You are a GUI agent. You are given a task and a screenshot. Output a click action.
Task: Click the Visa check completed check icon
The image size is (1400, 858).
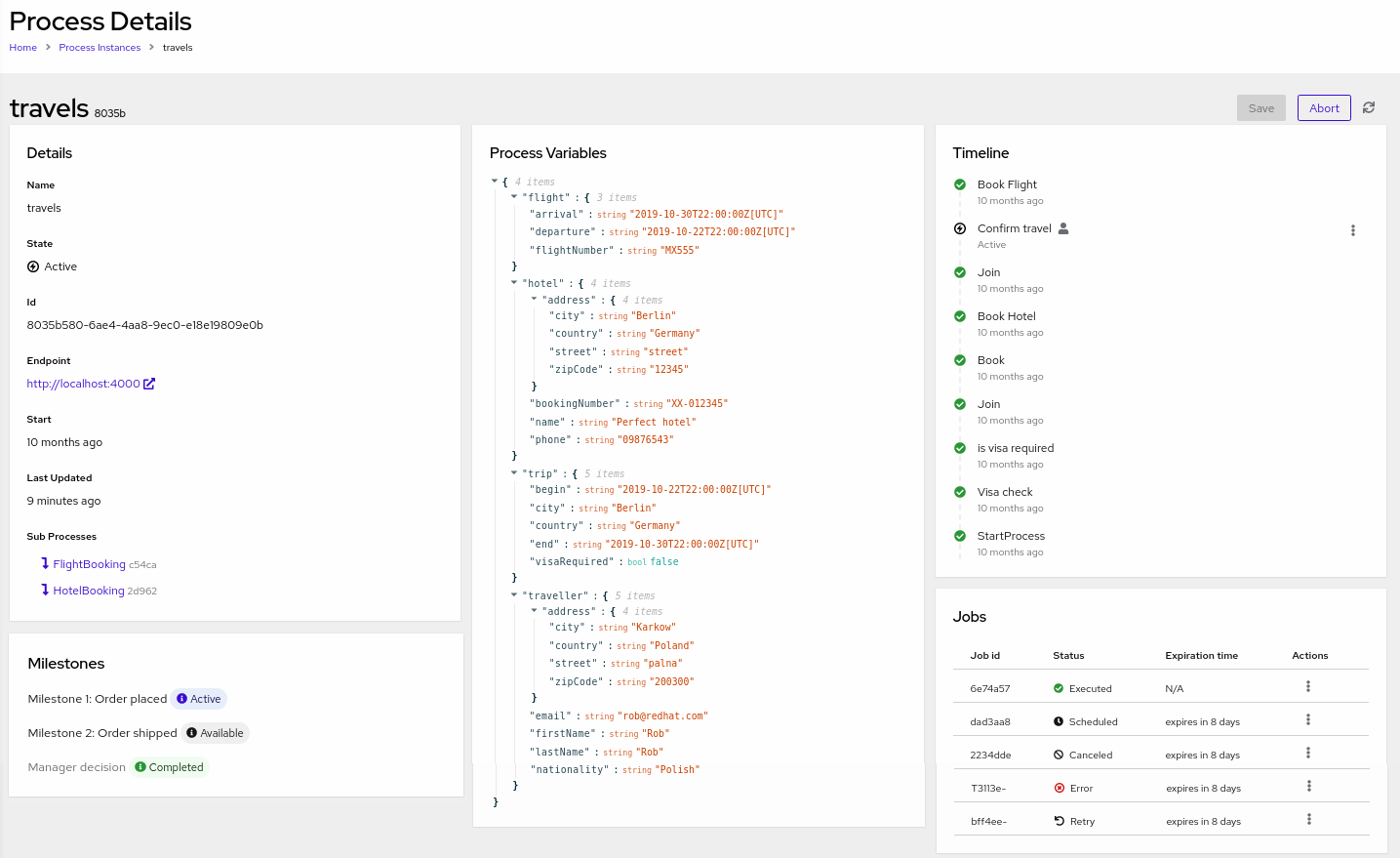tap(960, 492)
